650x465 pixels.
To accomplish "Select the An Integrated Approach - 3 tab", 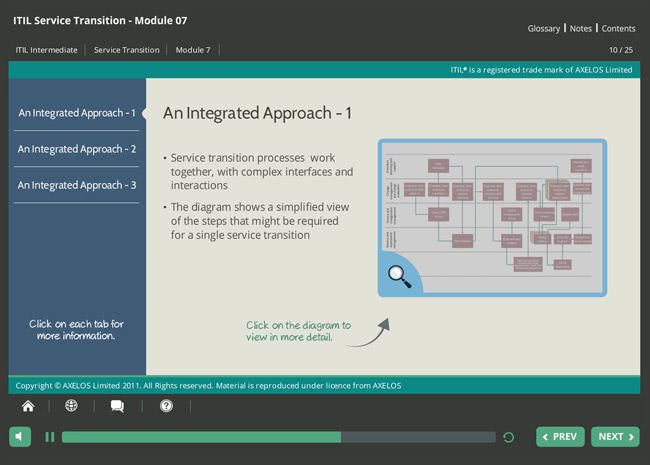I will (77, 185).
